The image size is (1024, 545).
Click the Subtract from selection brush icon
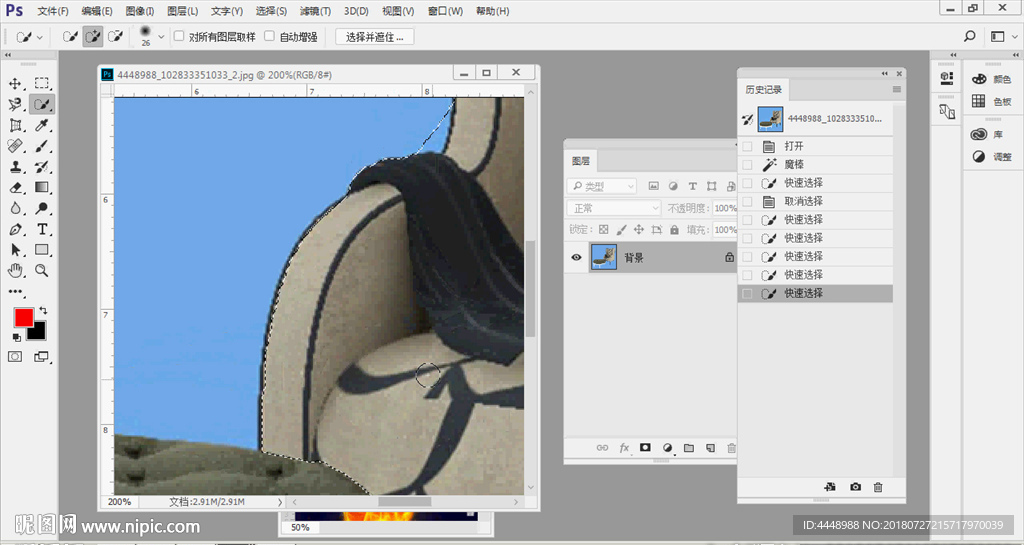point(115,36)
